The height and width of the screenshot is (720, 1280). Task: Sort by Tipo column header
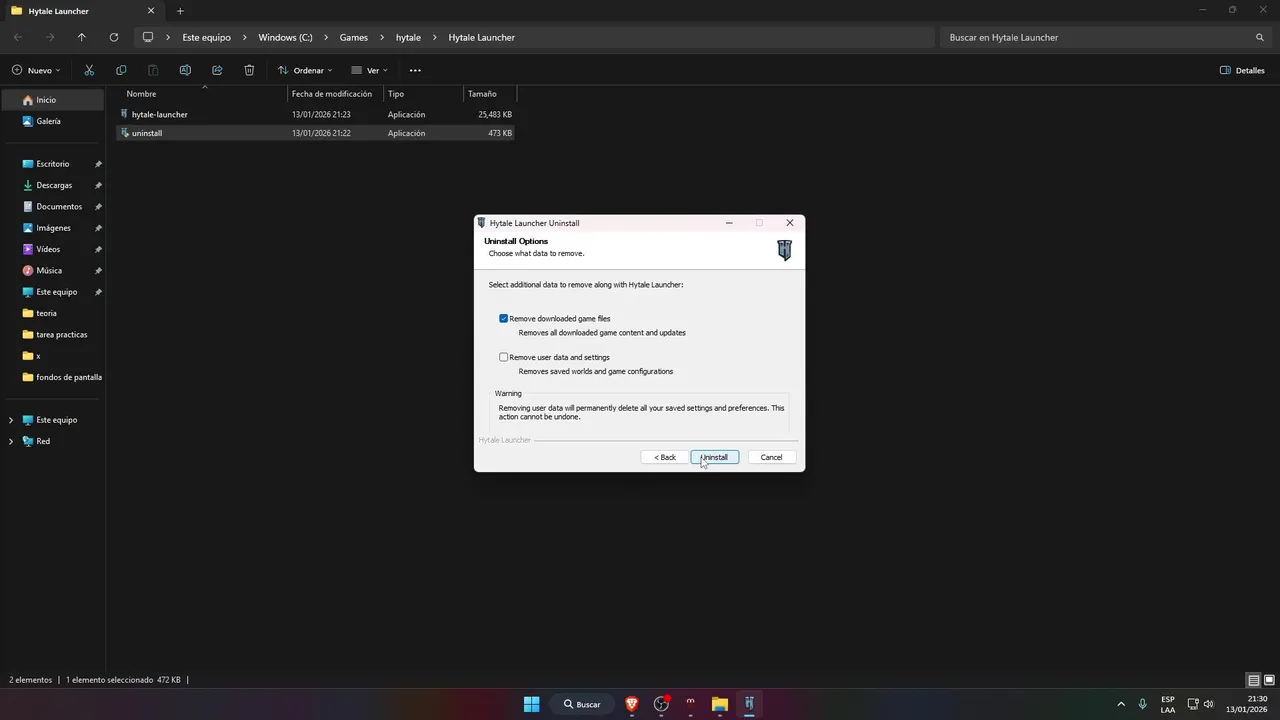pyautogui.click(x=423, y=94)
